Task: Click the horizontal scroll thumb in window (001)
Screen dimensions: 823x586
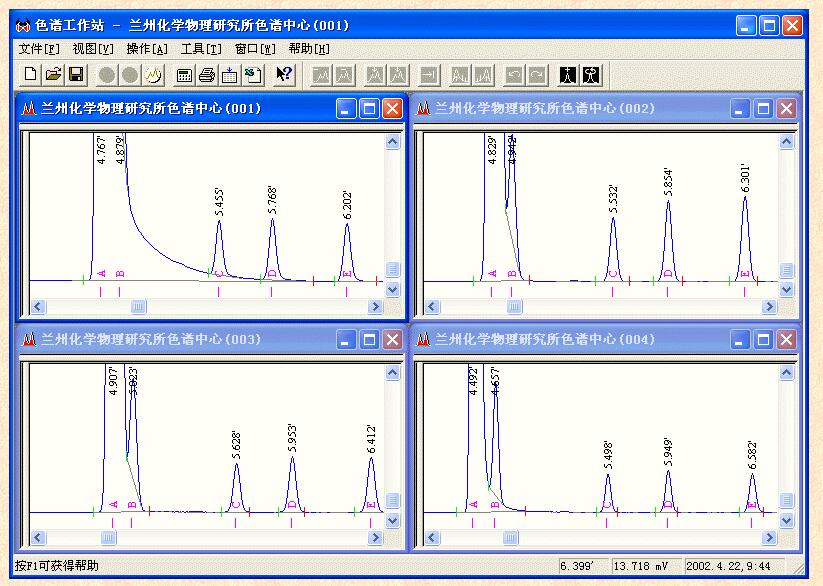Action: point(139,306)
